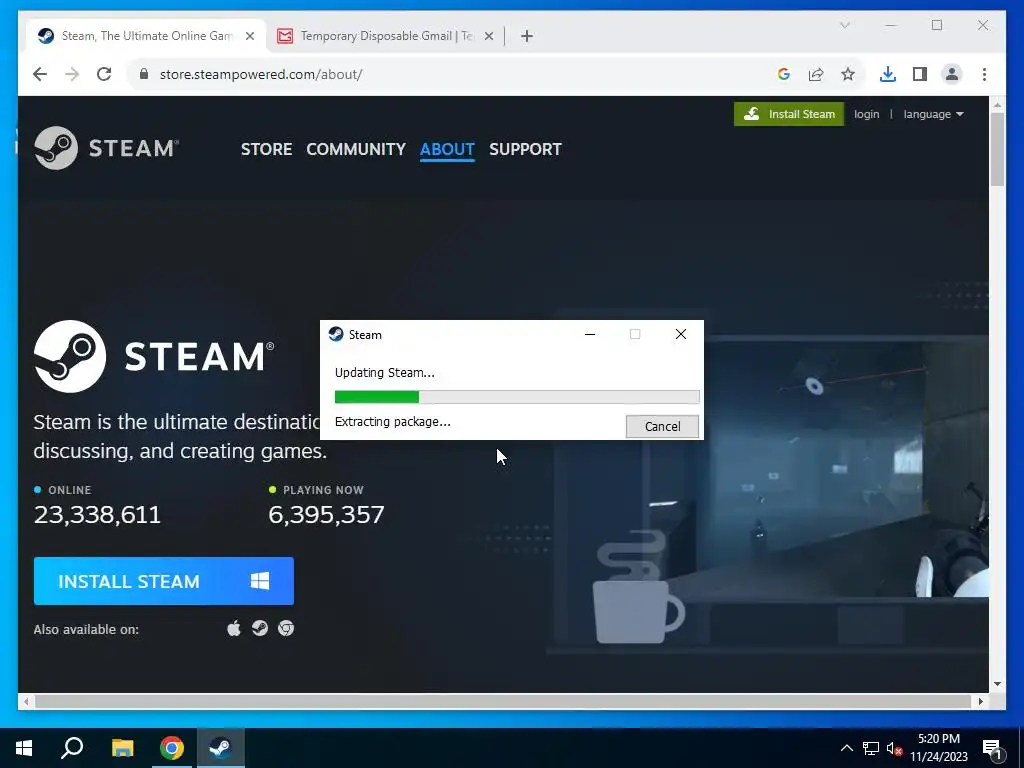Open the login link
The width and height of the screenshot is (1024, 768).
pyautogui.click(x=866, y=114)
